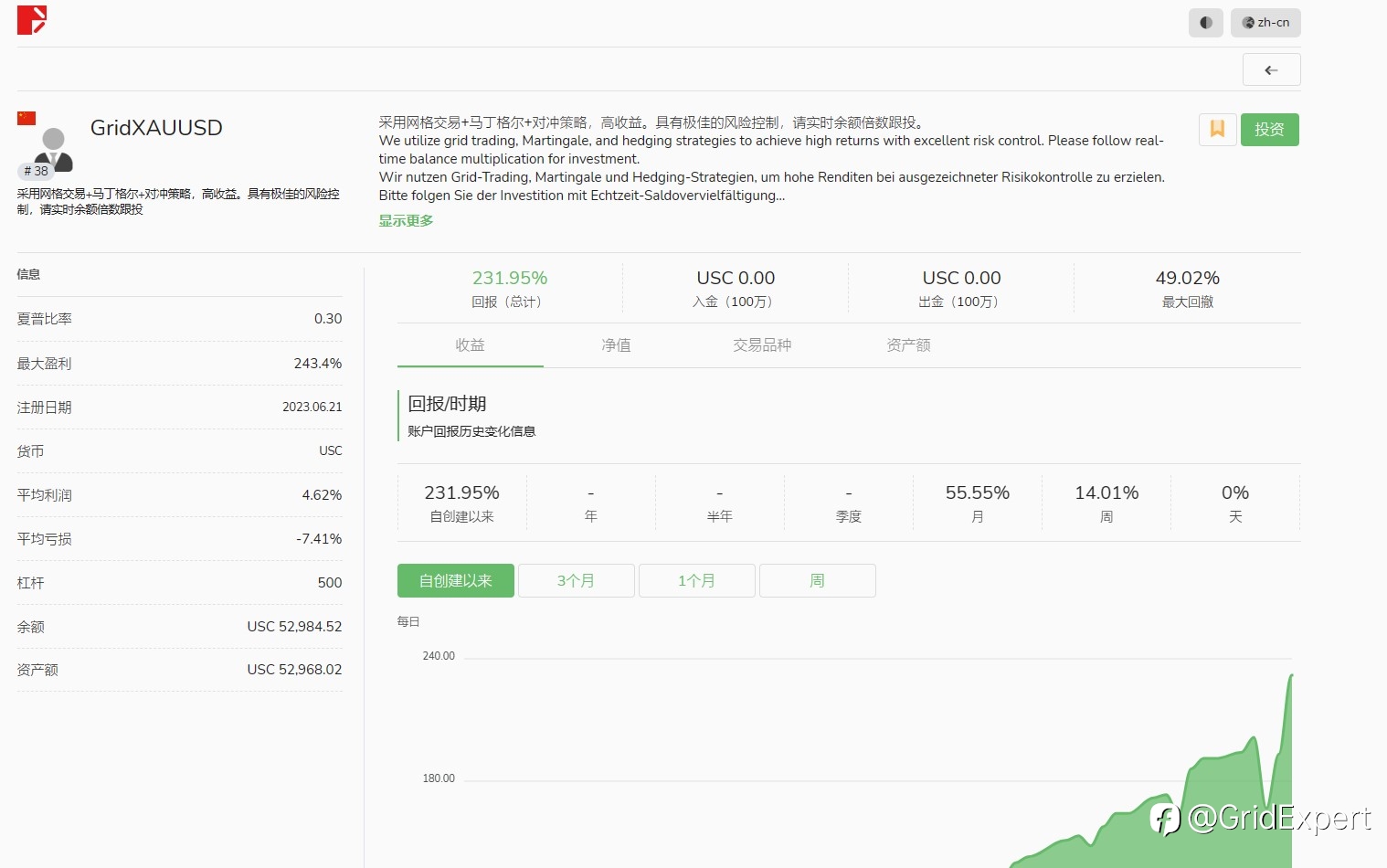Select the 3个月 period button
This screenshot has height=868, width=1387.
click(x=577, y=581)
